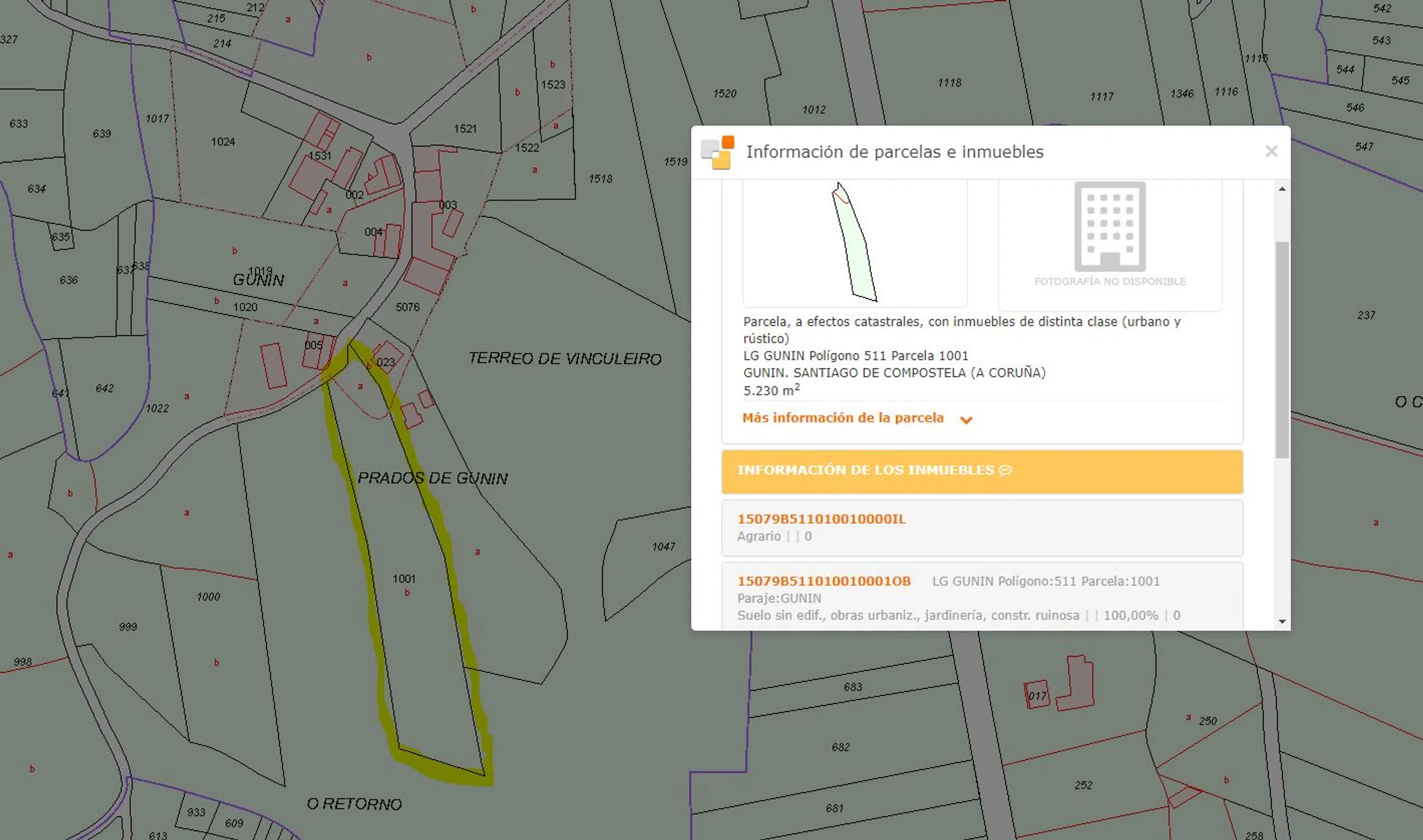Select parcel 1521 near the road junction
1423x840 pixels.
tap(465, 129)
